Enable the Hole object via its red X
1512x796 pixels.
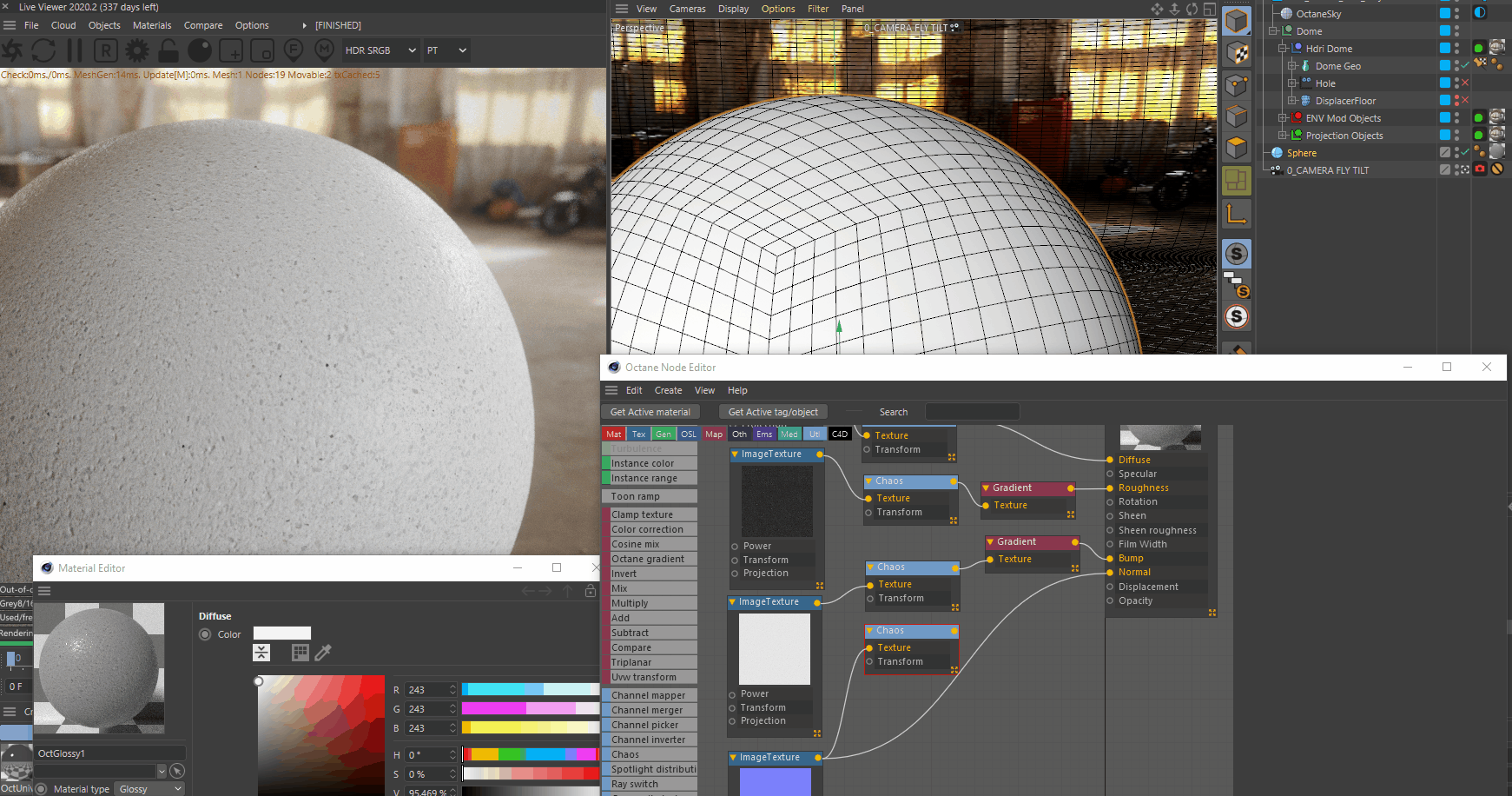click(x=1466, y=83)
